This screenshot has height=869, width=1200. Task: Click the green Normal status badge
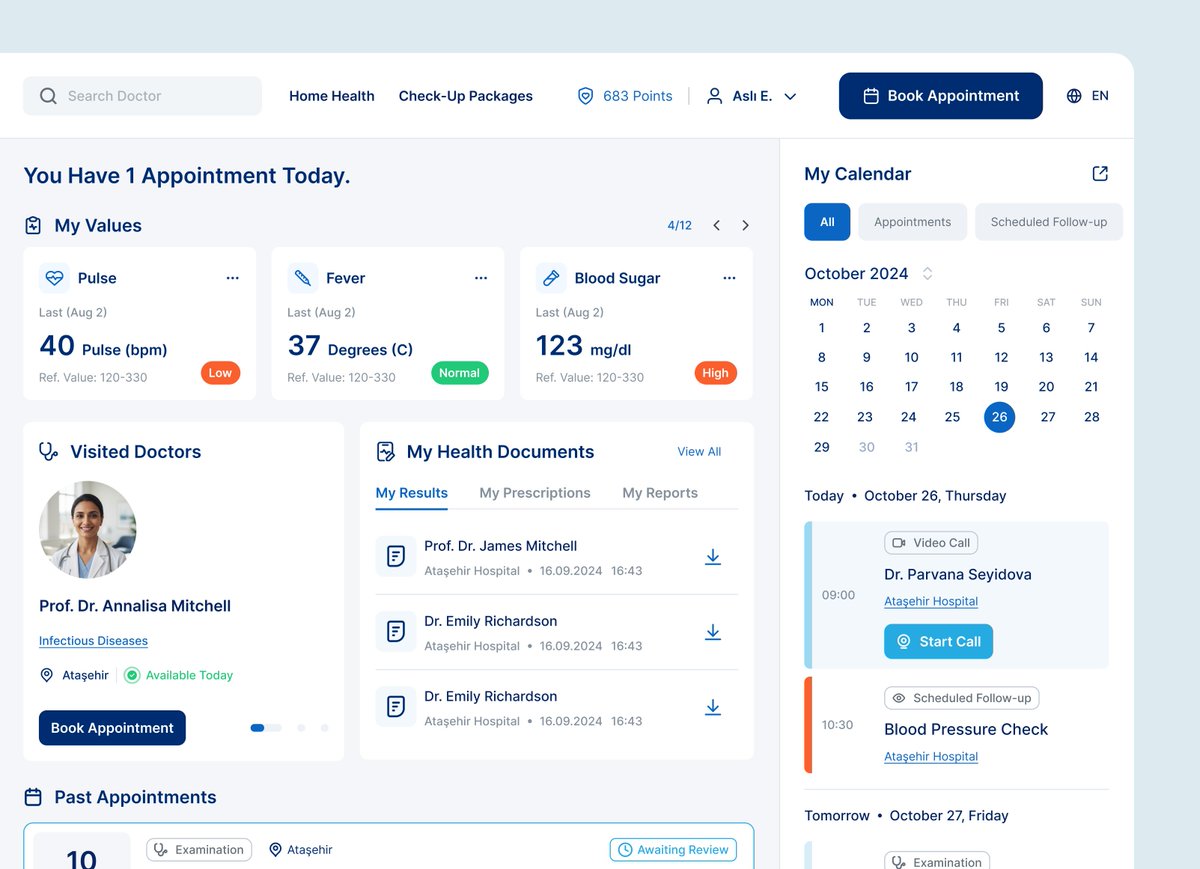460,373
